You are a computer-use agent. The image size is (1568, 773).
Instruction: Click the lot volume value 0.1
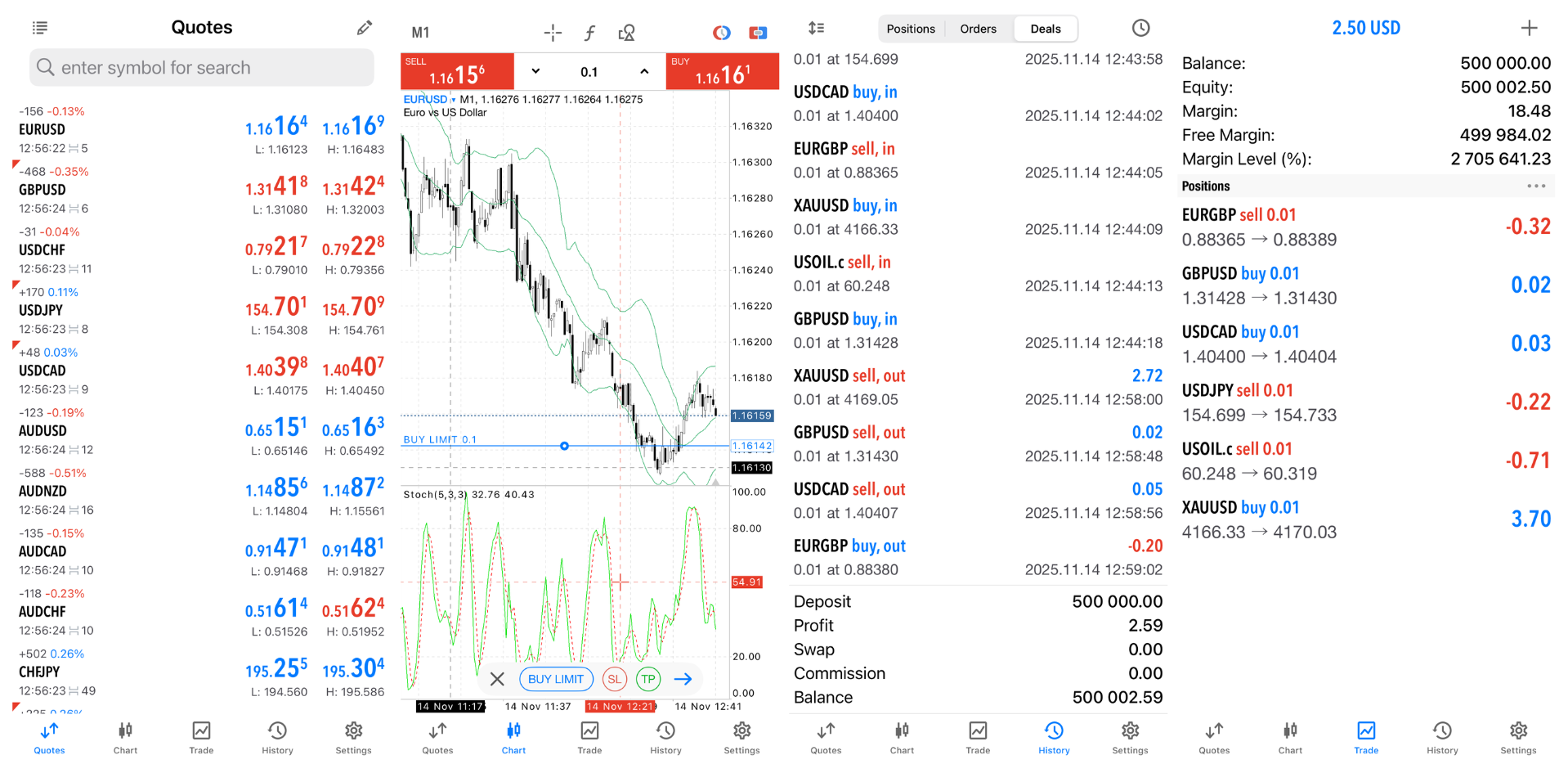[x=589, y=72]
